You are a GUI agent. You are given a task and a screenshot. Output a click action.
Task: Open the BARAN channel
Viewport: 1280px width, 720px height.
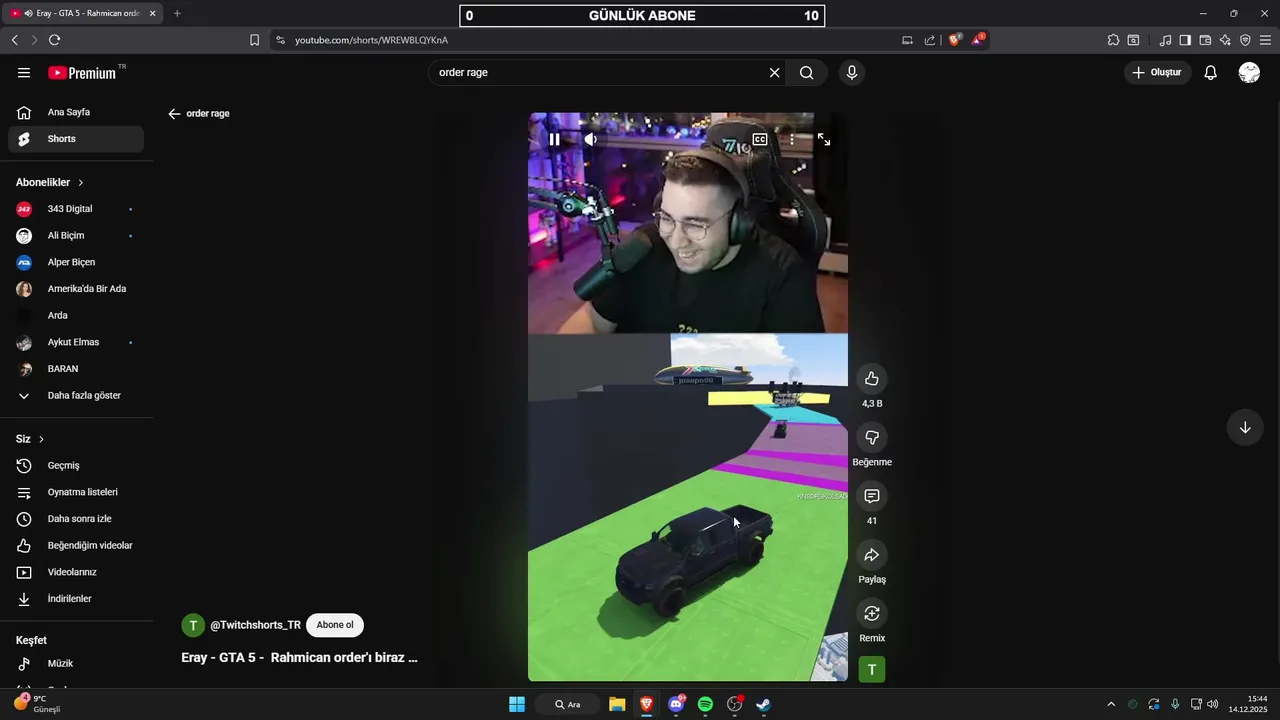point(76,369)
